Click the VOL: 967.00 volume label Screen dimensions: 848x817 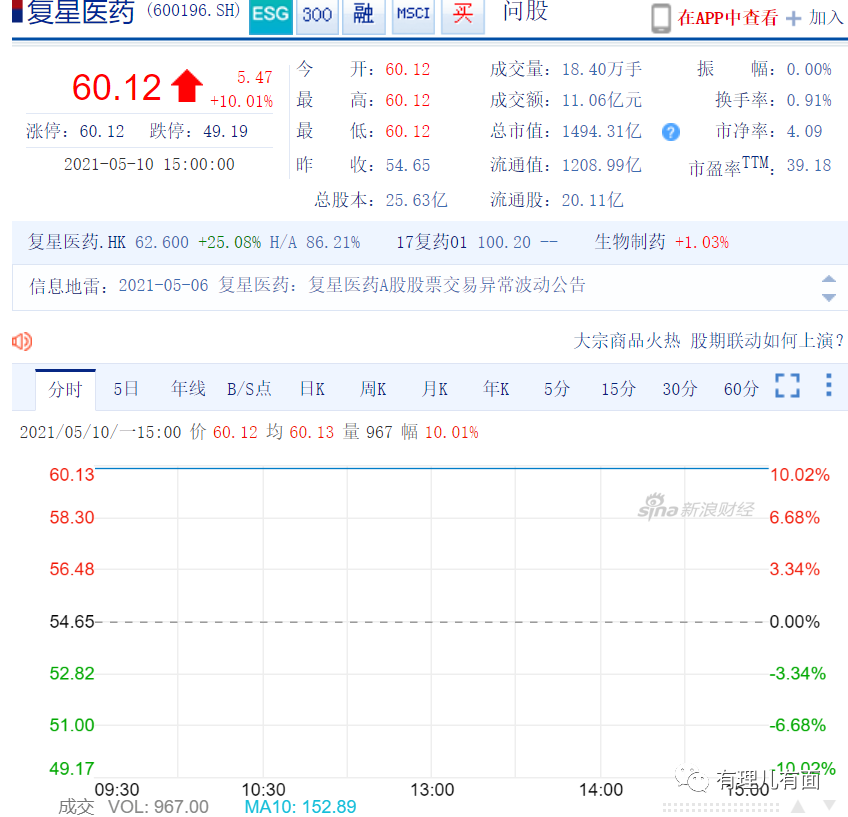pyautogui.click(x=158, y=806)
